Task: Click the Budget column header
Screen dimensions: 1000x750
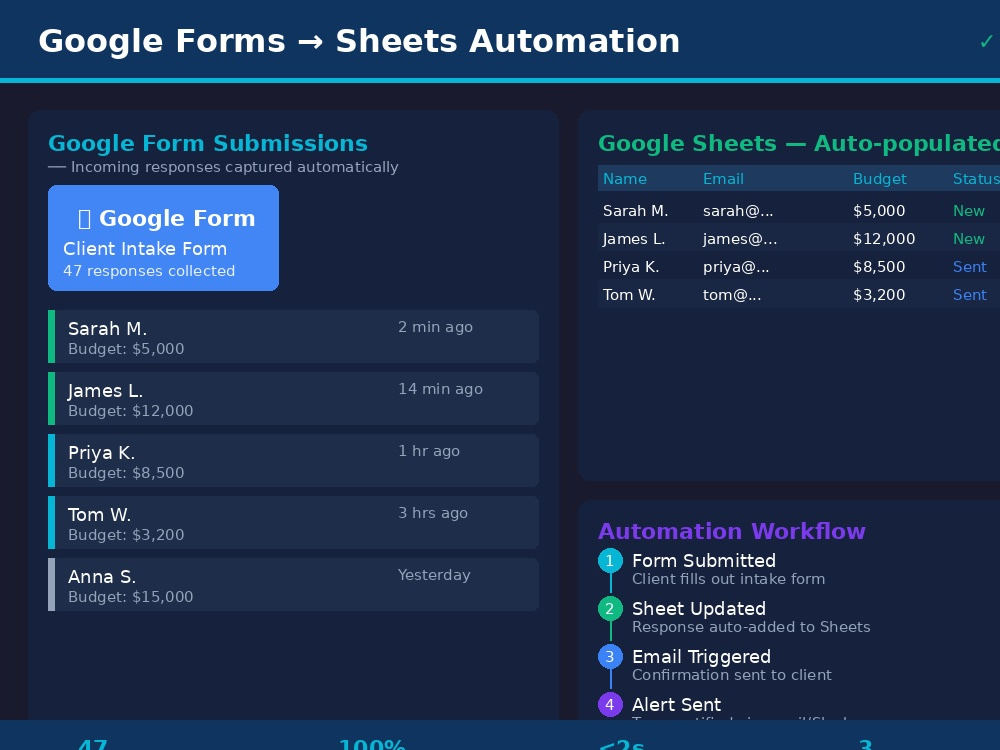Action: pyautogui.click(x=879, y=179)
